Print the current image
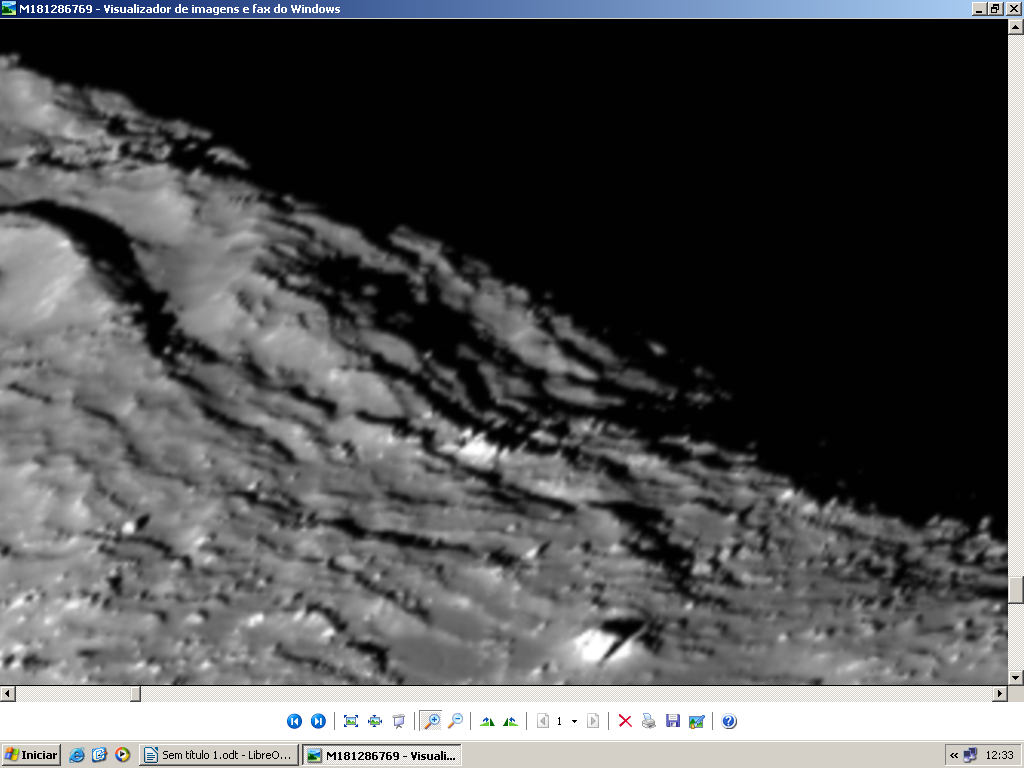The height and width of the screenshot is (768, 1024). pyautogui.click(x=649, y=721)
